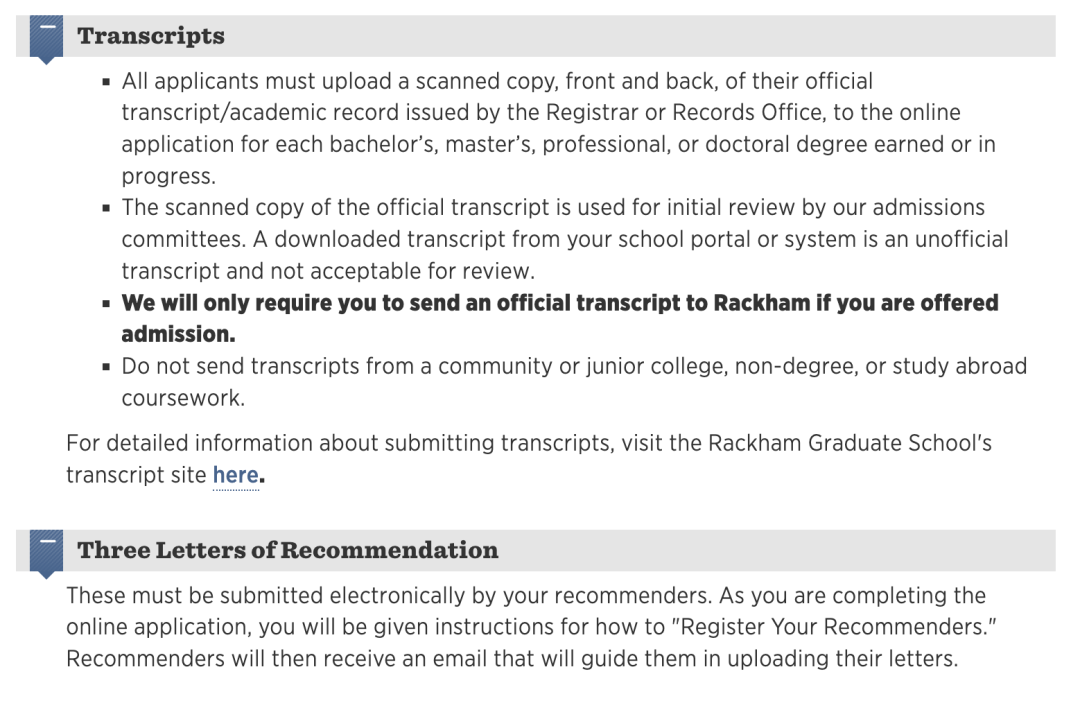Click the word 'admission.' in bold

coord(178,335)
